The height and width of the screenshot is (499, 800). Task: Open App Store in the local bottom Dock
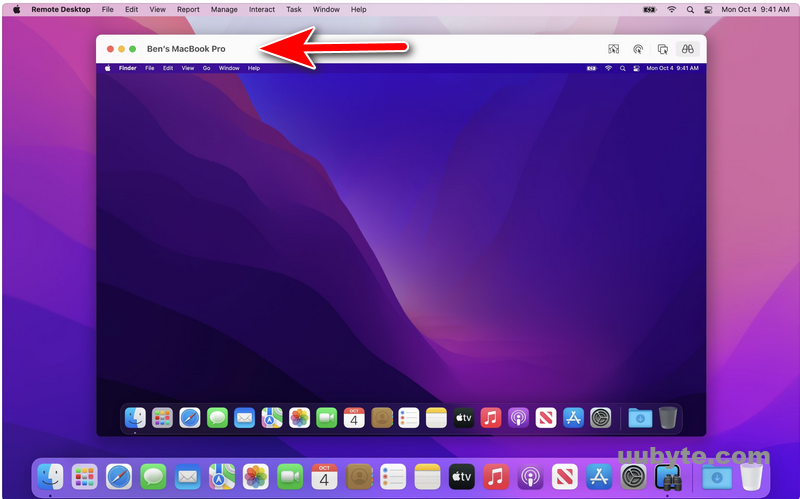click(599, 477)
